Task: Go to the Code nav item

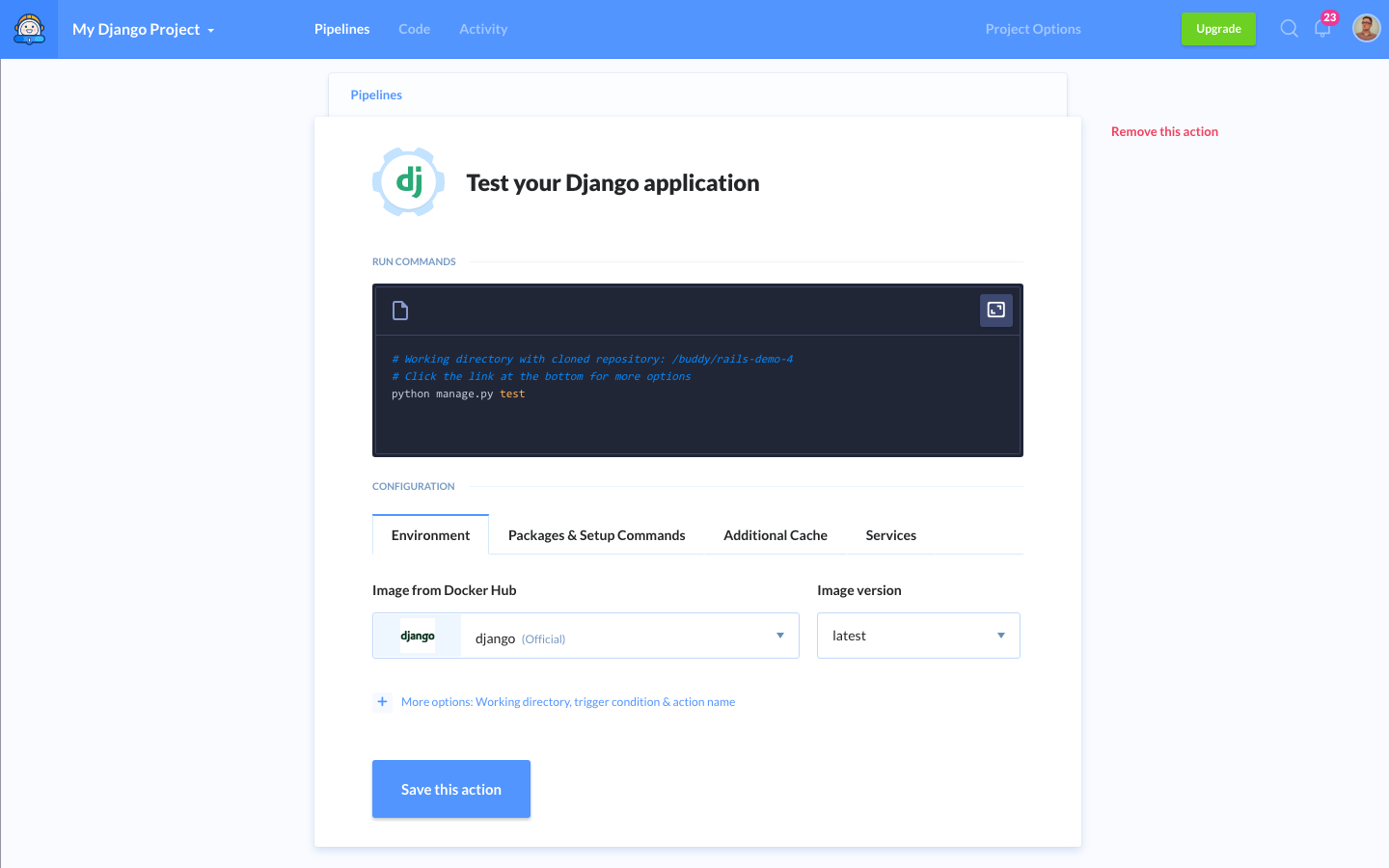Action: tap(414, 29)
